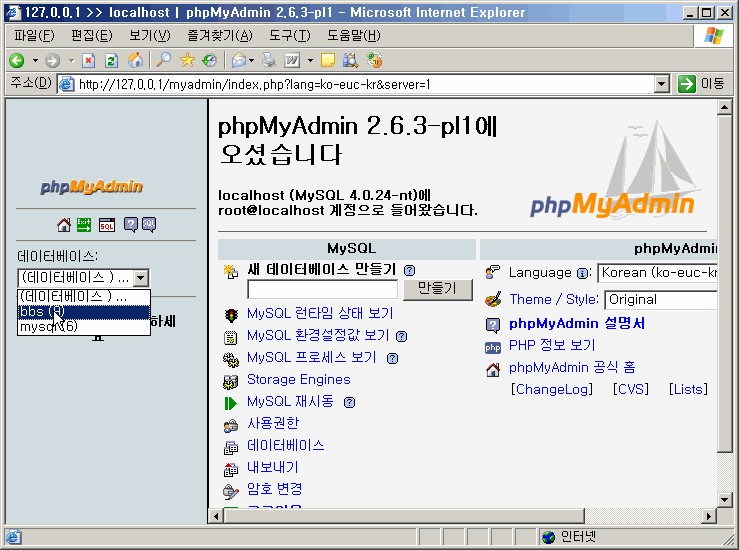Click the Edit with Word toolbar icon
The image size is (739, 550).
point(292,60)
